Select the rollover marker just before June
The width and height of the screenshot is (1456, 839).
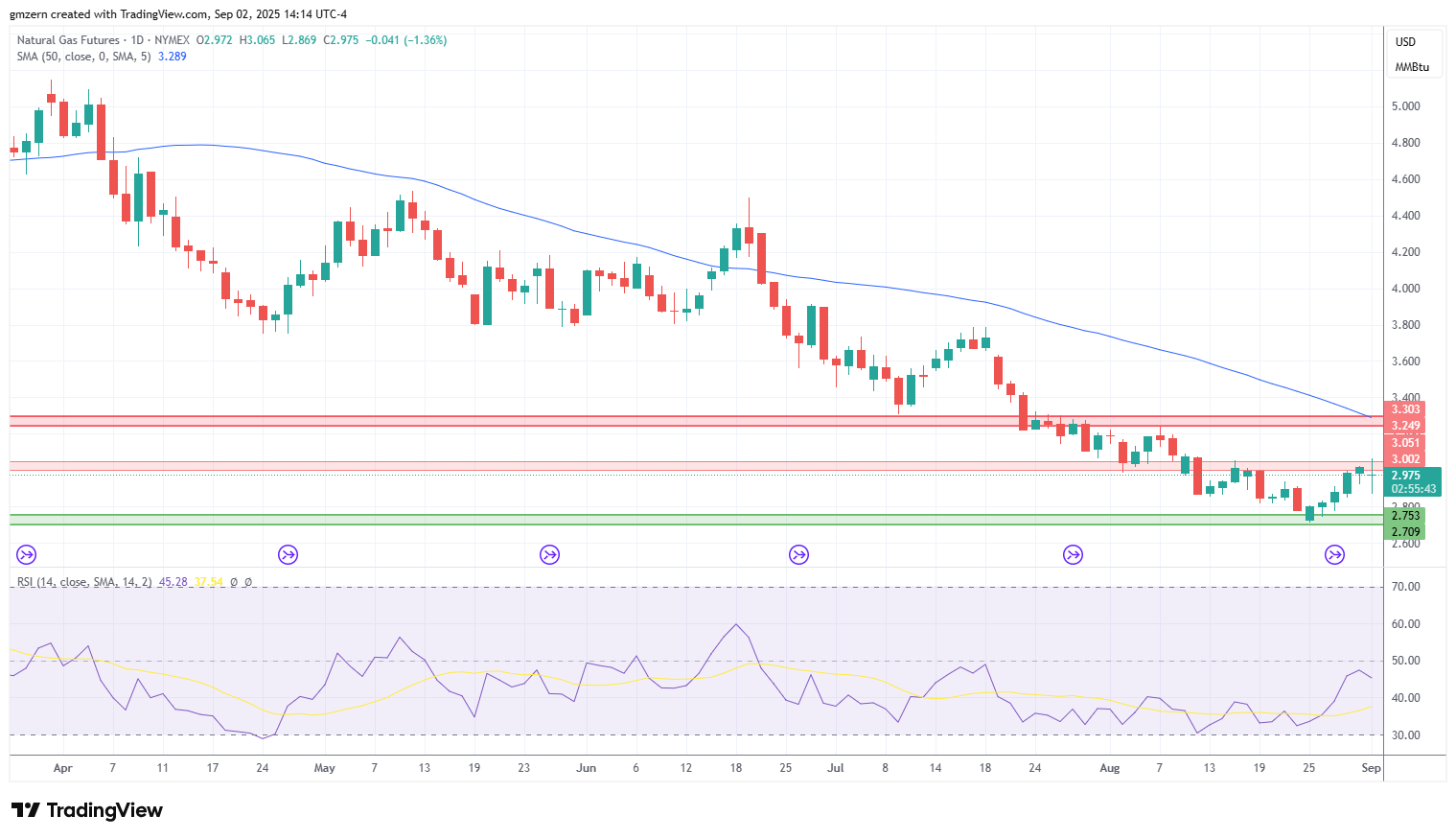click(549, 554)
